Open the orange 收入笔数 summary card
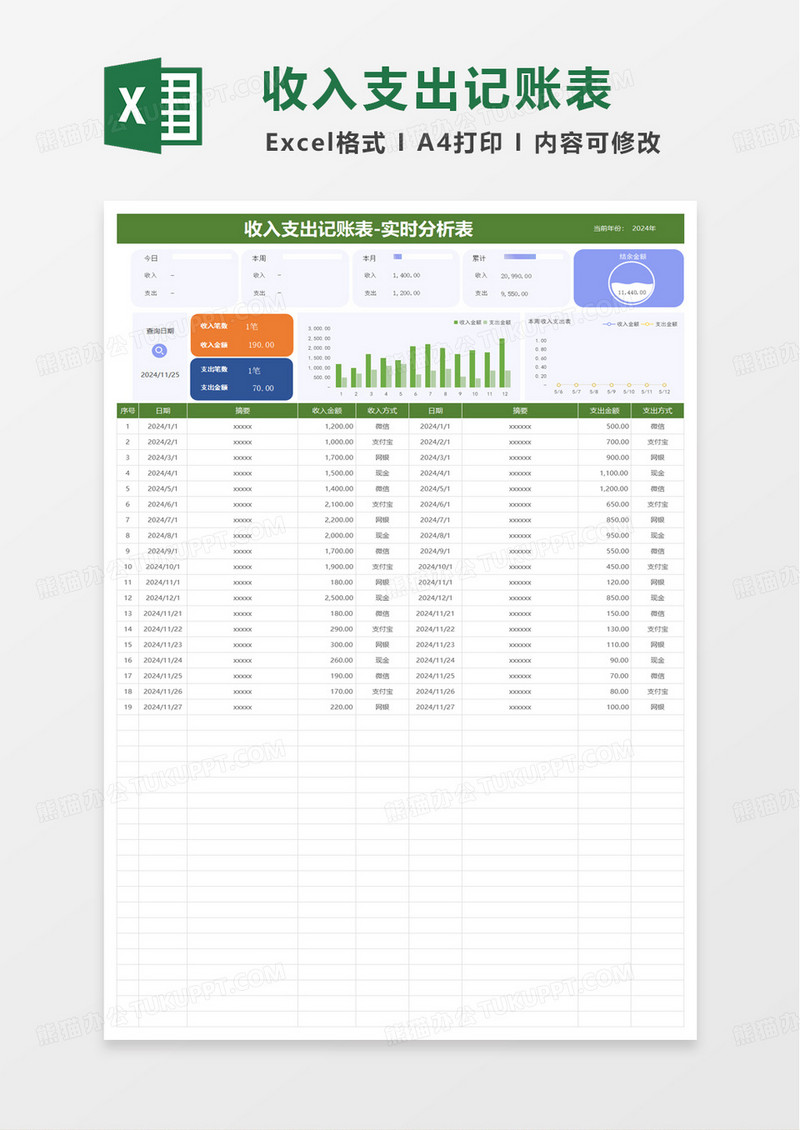The width and height of the screenshot is (800, 1130). 242,335
